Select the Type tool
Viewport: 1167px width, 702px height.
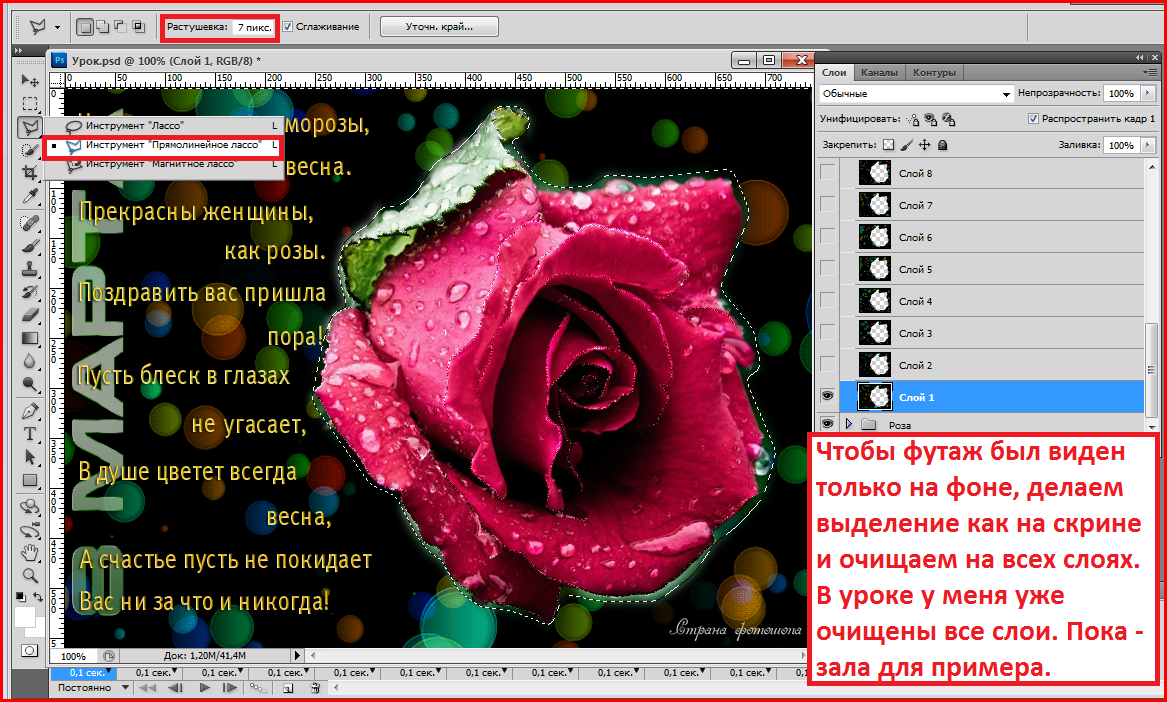30,434
